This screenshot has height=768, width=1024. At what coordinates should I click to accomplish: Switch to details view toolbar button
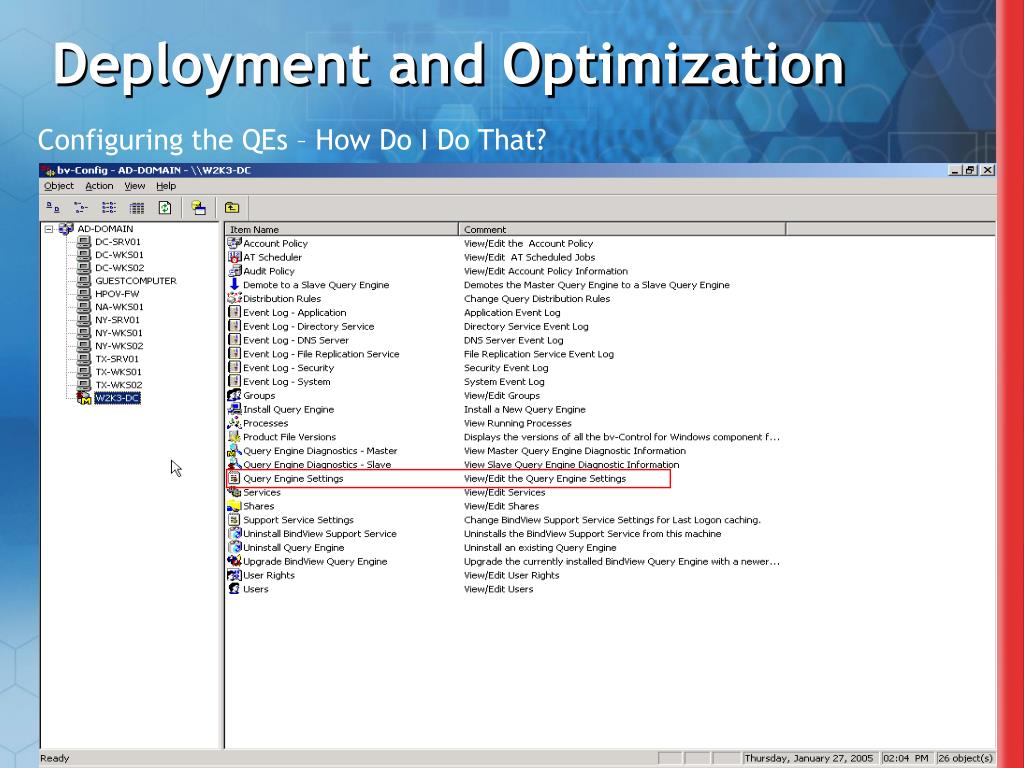137,208
